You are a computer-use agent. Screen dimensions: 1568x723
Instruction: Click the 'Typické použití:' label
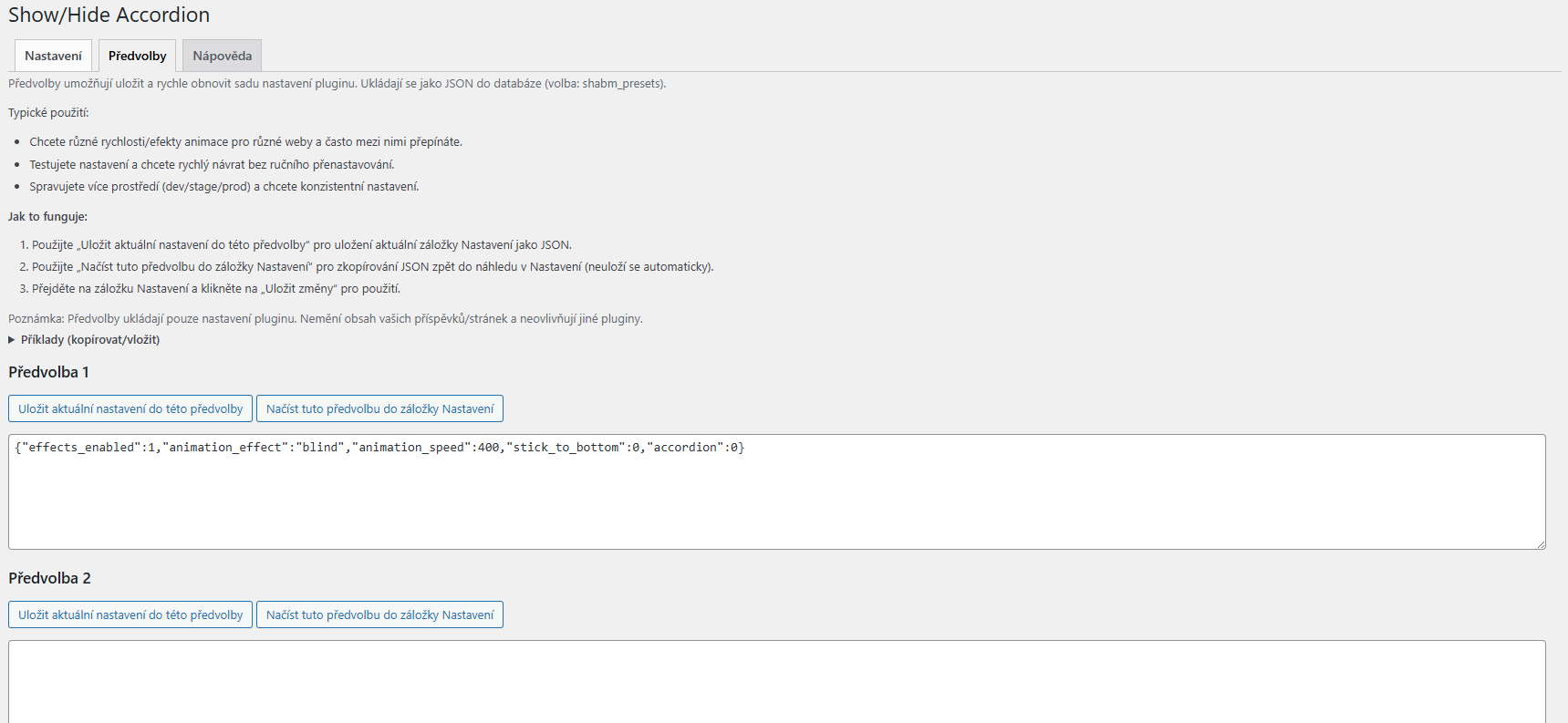pyautogui.click(x=48, y=113)
